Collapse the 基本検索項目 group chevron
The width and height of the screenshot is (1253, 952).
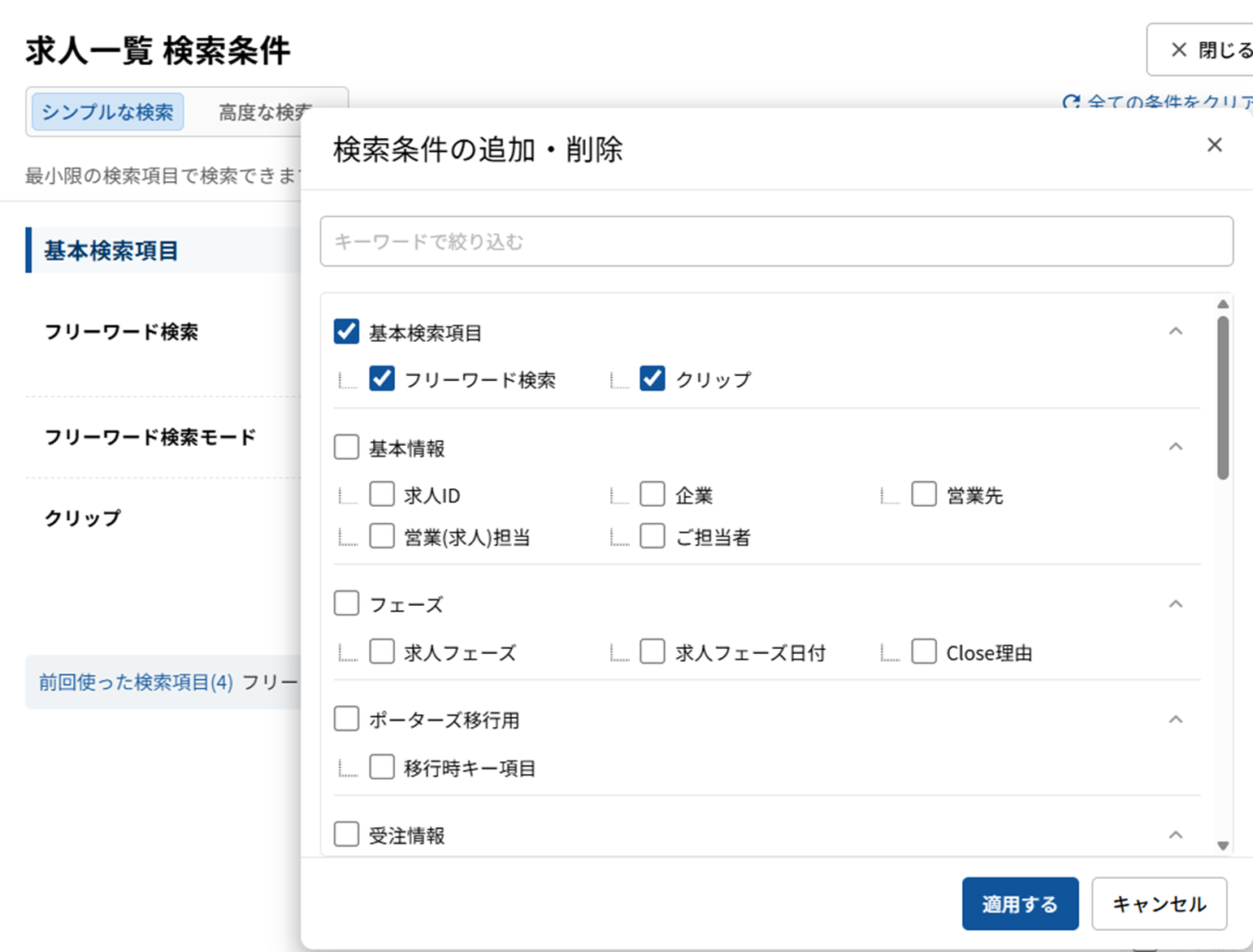click(1175, 331)
